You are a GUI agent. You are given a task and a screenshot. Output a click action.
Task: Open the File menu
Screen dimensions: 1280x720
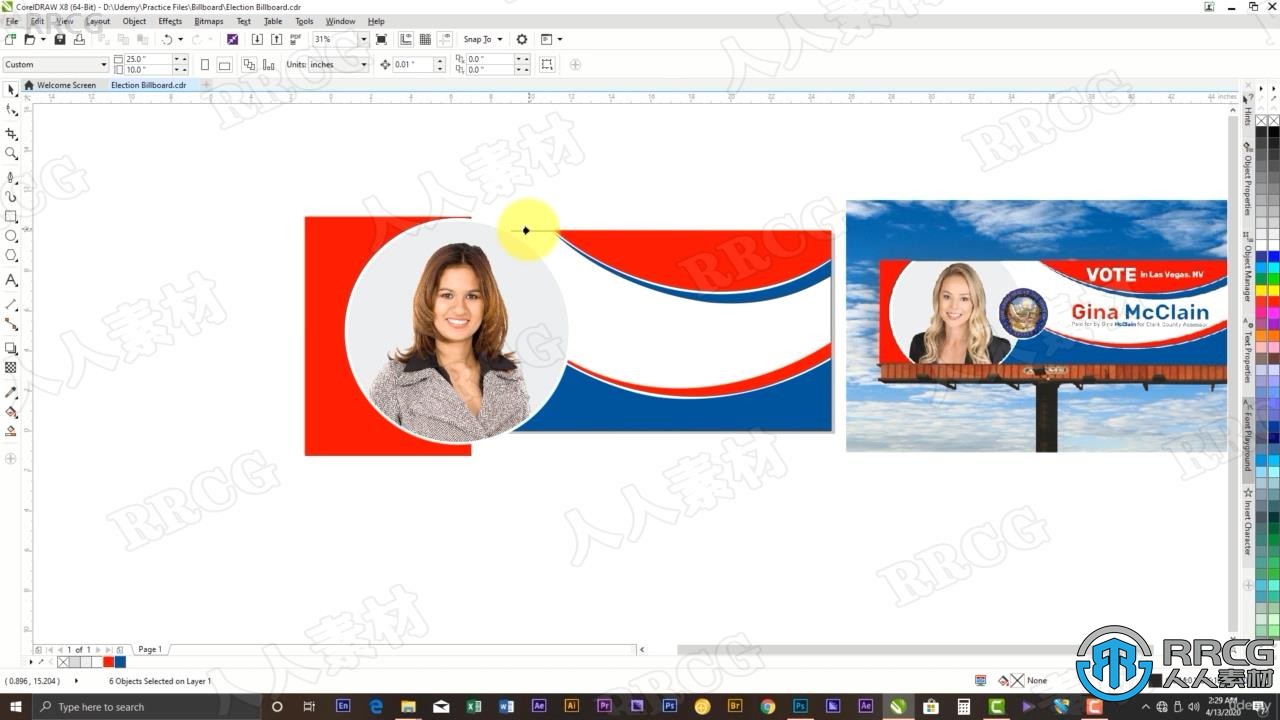click(x=12, y=21)
